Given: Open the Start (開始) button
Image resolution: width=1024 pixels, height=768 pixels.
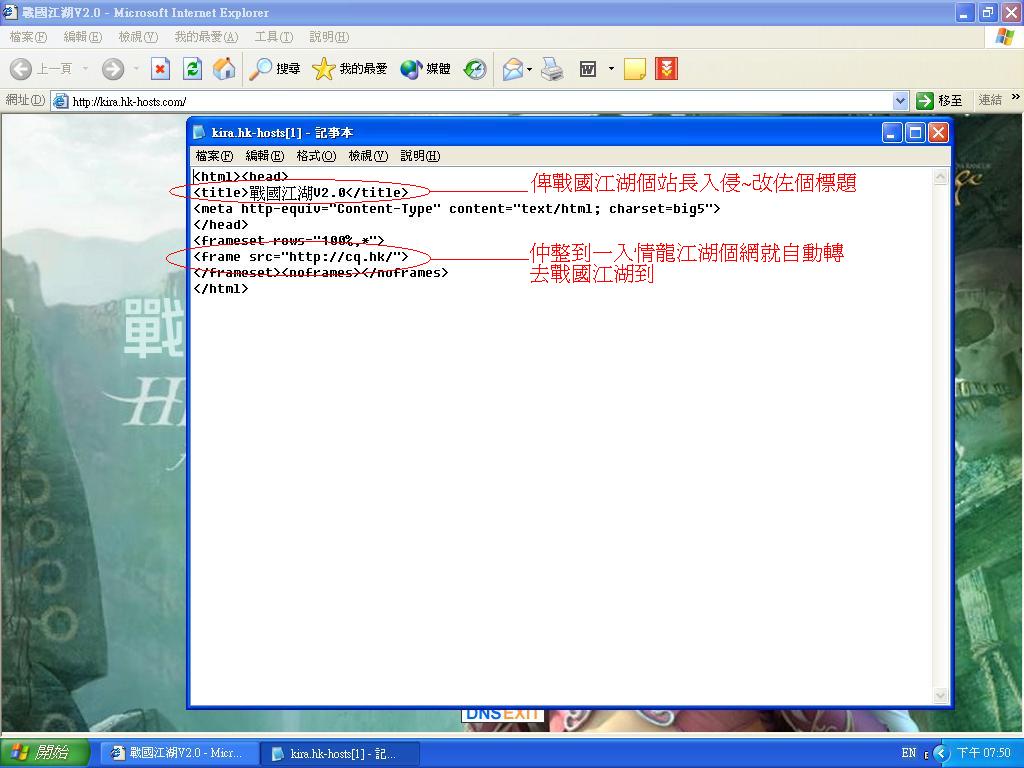Looking at the screenshot, I should coord(44,753).
